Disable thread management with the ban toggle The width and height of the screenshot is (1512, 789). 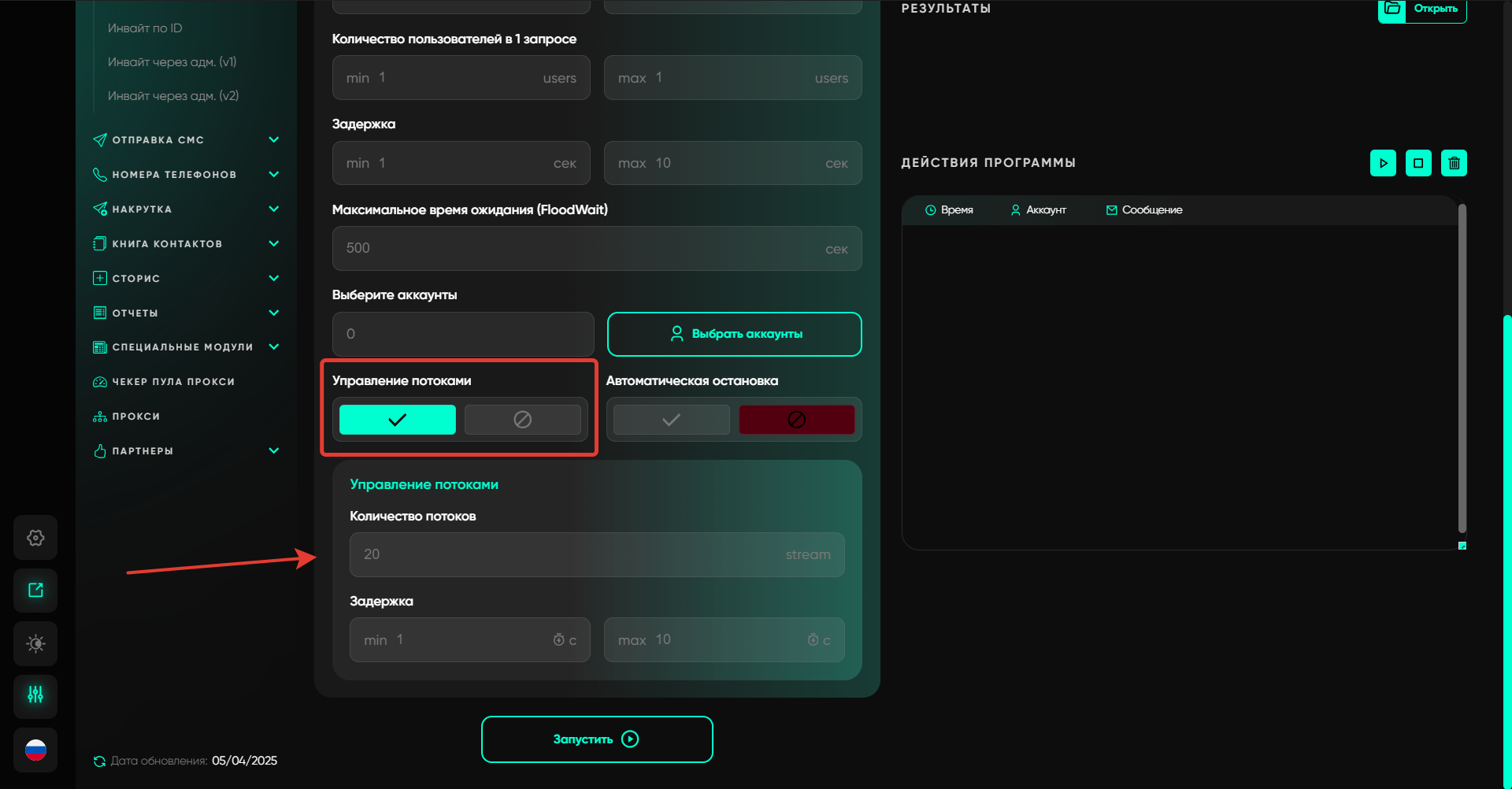[x=522, y=420]
